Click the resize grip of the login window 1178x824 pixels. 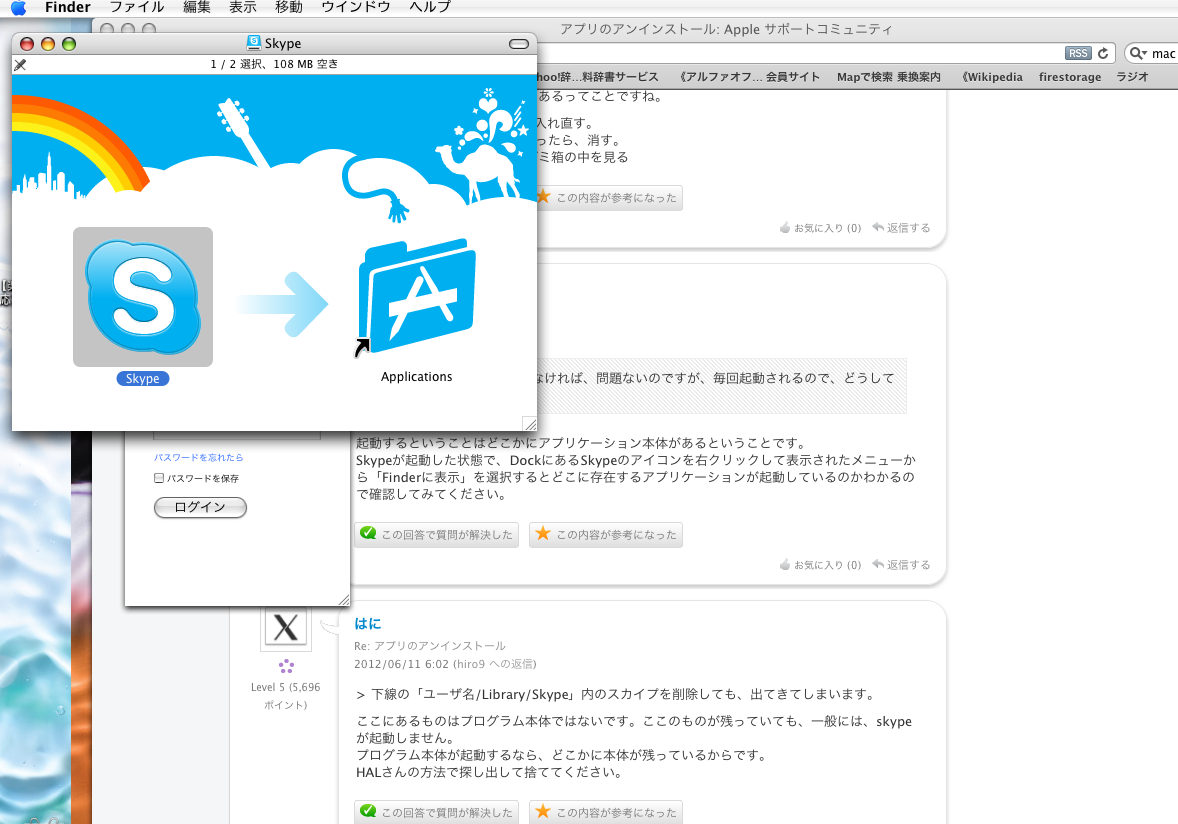(x=343, y=599)
